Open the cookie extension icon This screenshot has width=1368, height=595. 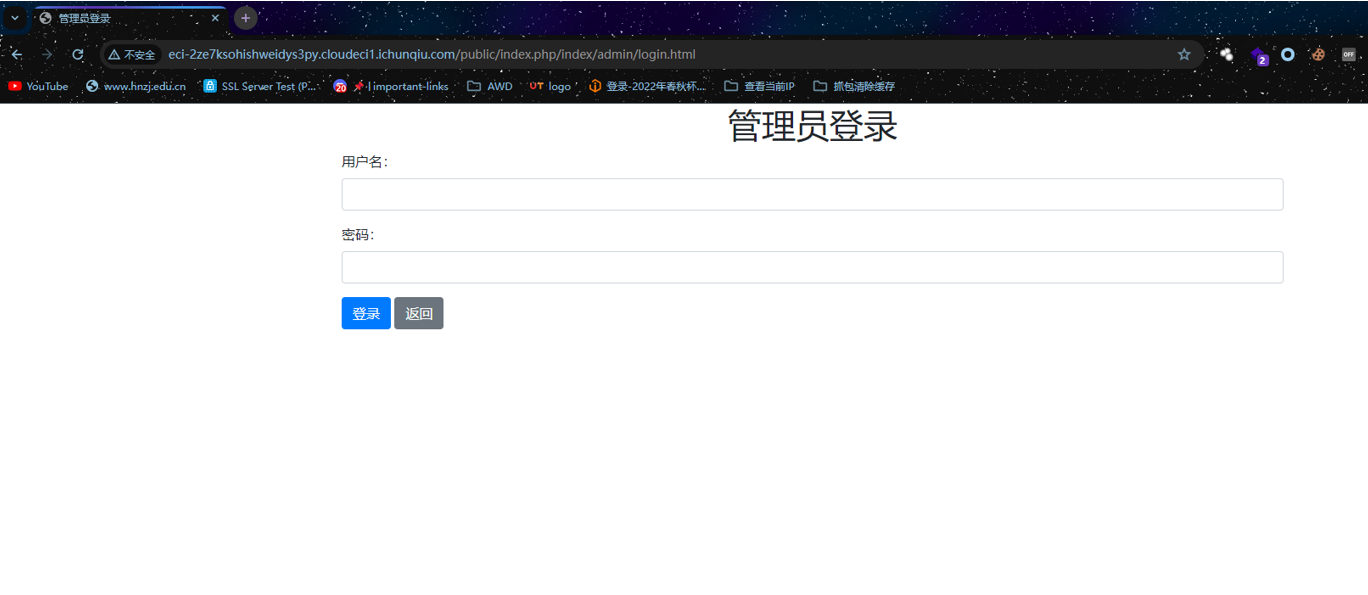(x=1318, y=54)
